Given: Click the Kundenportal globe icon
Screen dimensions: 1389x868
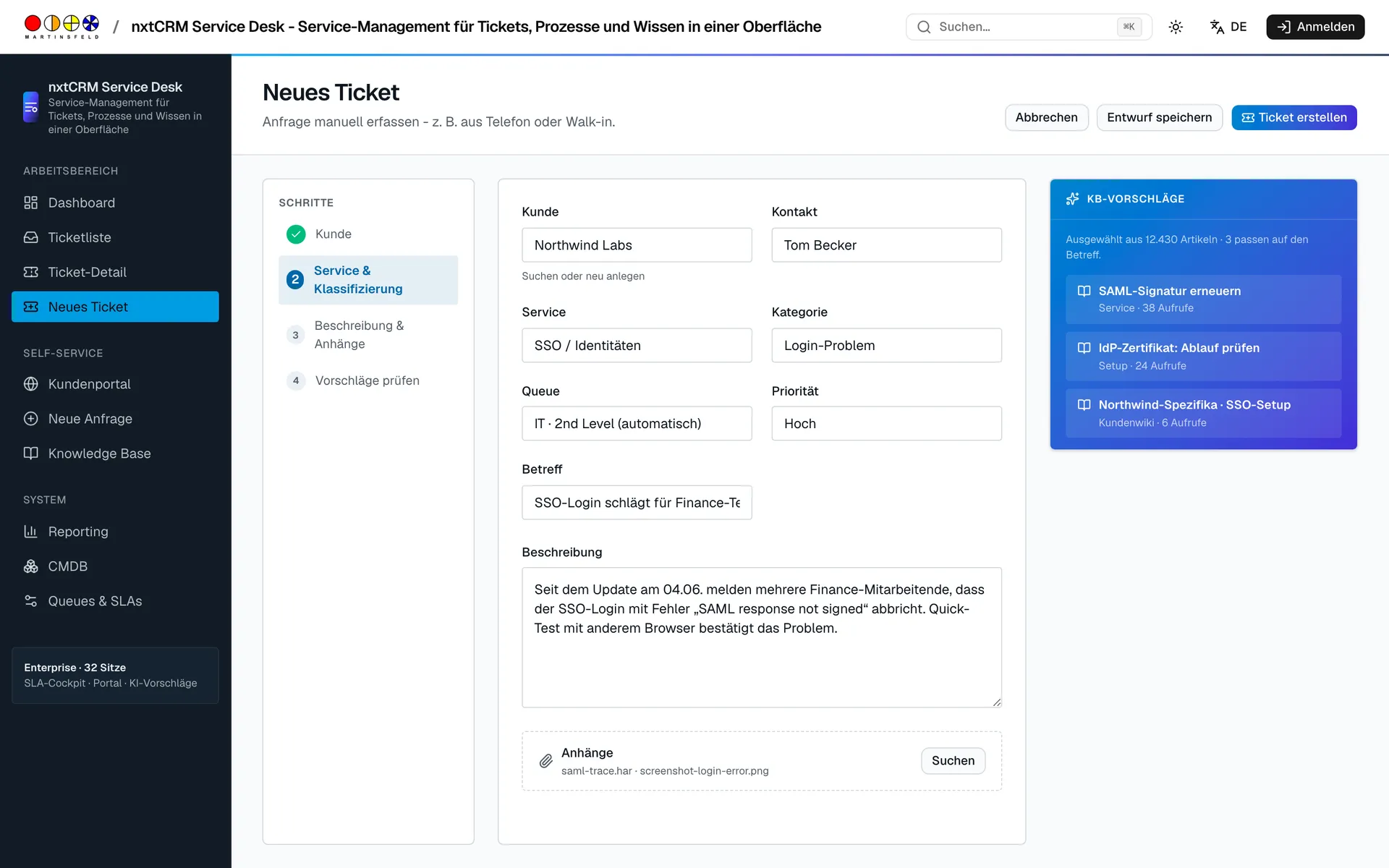Looking at the screenshot, I should click(30, 384).
